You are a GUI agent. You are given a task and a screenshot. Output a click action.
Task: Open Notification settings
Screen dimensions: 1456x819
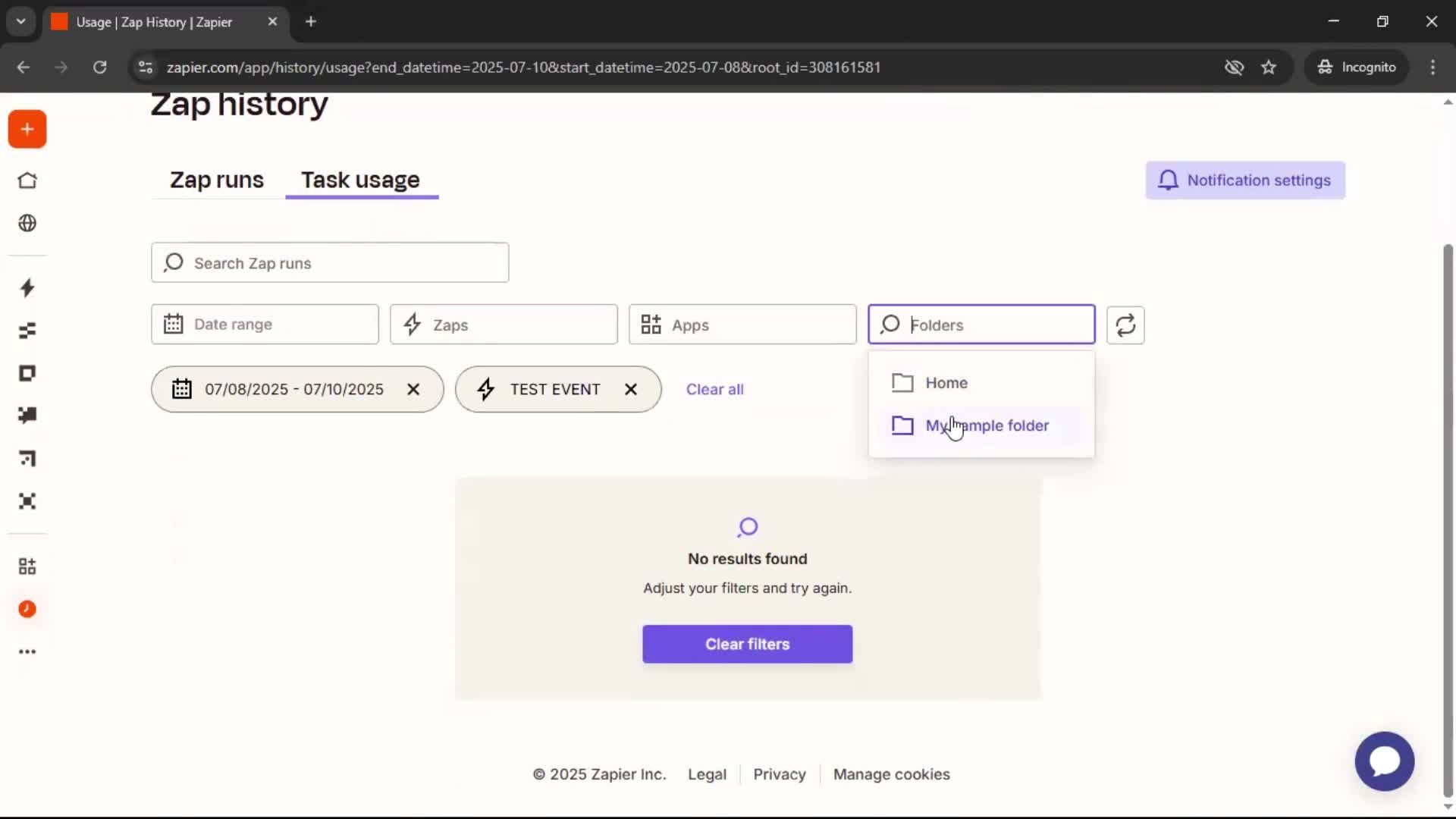[1245, 180]
